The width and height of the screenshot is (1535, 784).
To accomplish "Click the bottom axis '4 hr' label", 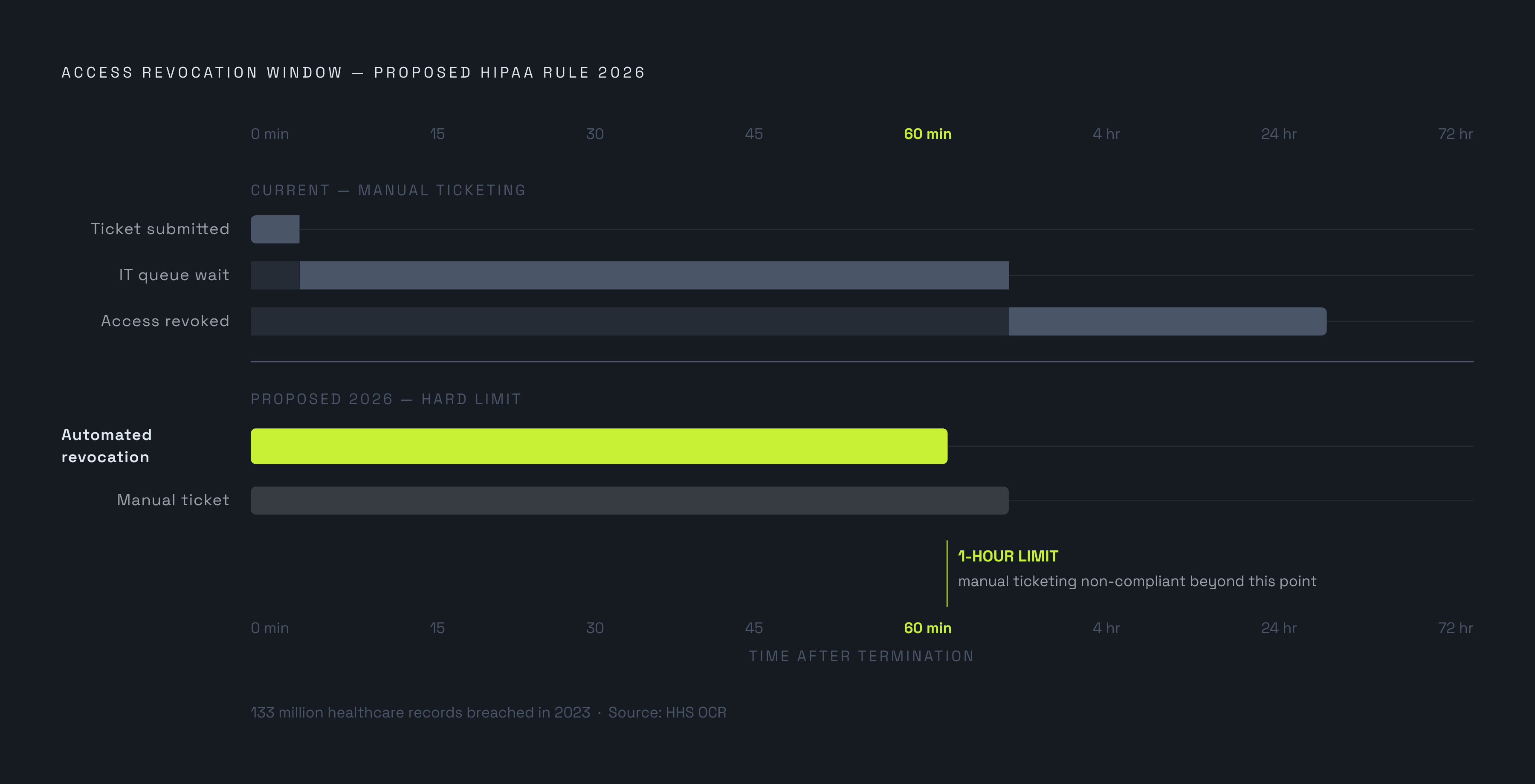I will 1106,628.
